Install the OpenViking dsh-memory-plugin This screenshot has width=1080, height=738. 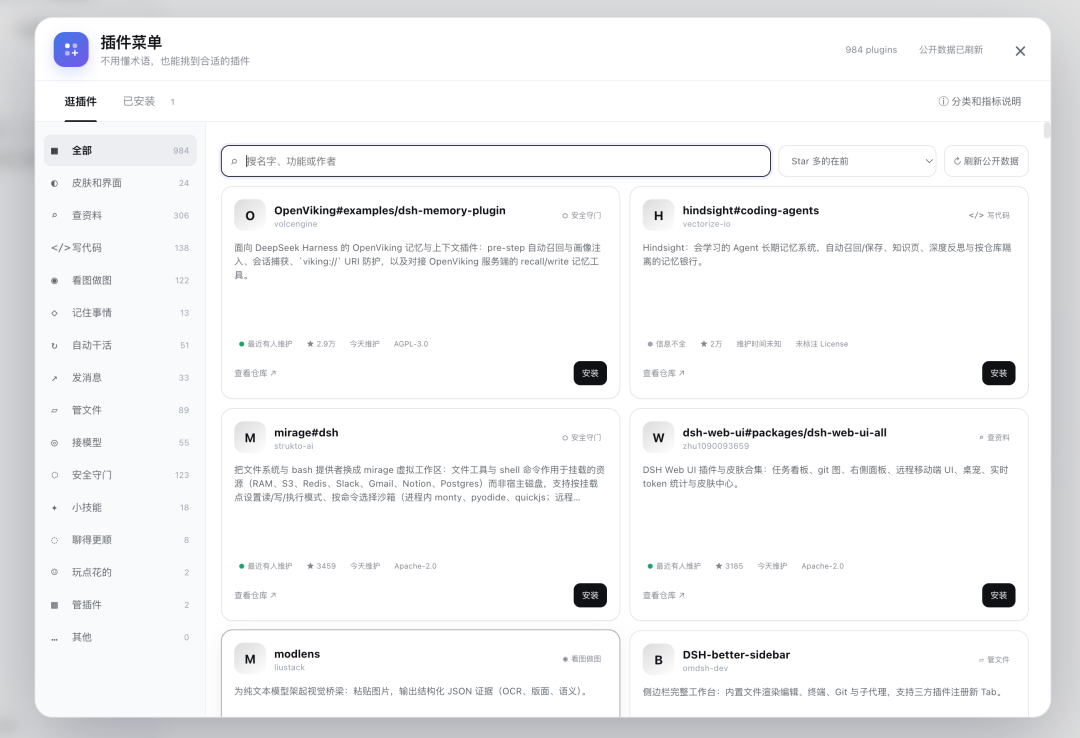pos(590,373)
